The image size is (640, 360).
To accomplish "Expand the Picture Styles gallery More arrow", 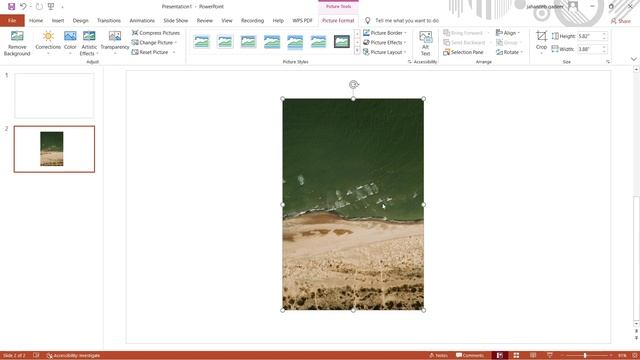I will pos(357,51).
